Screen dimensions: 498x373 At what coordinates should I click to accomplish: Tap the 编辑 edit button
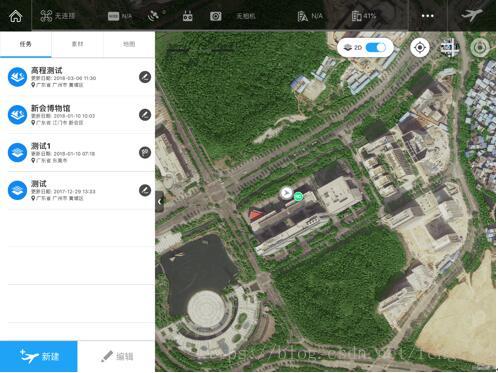(117, 356)
